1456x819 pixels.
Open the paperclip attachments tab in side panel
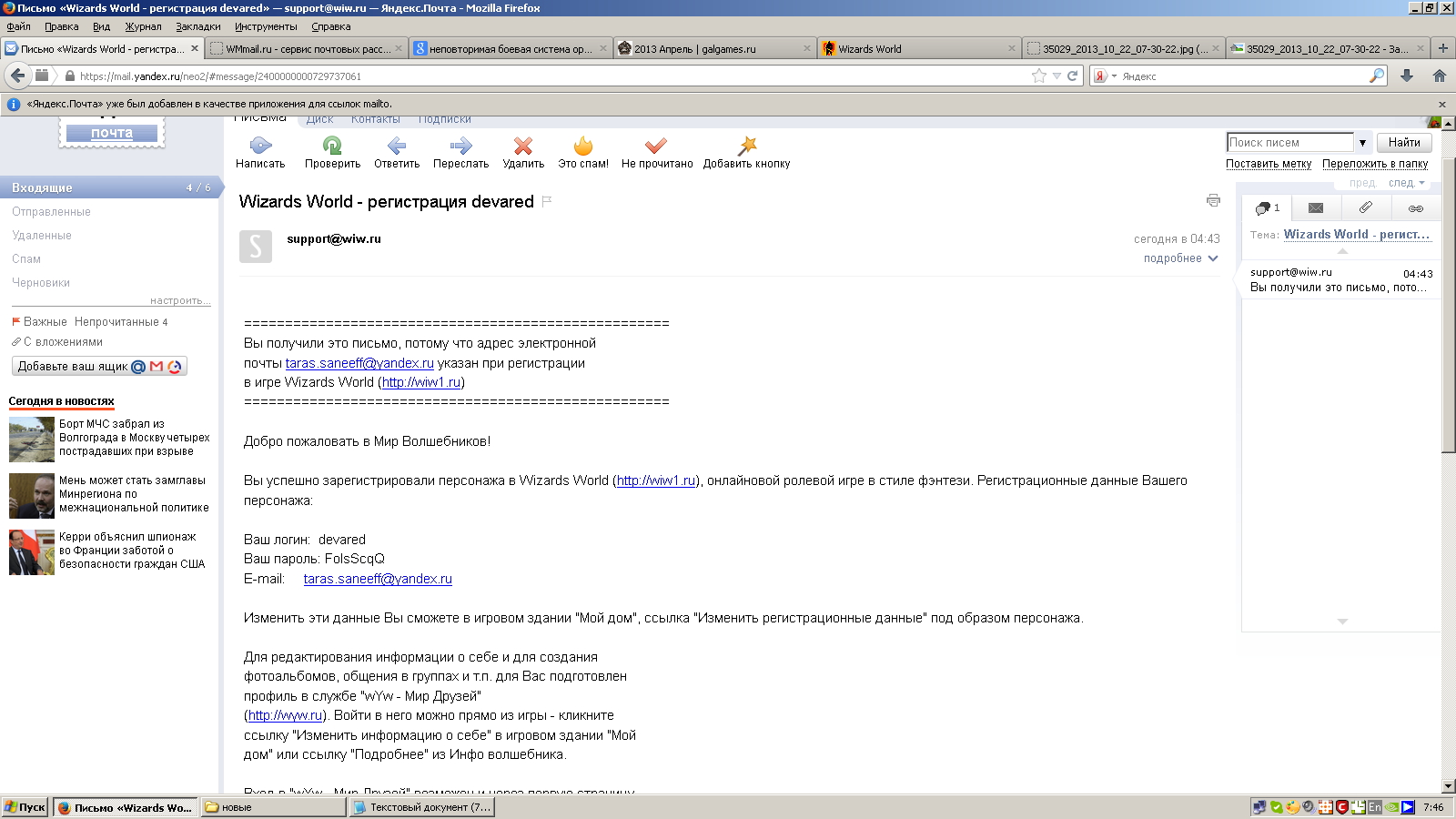(1366, 208)
